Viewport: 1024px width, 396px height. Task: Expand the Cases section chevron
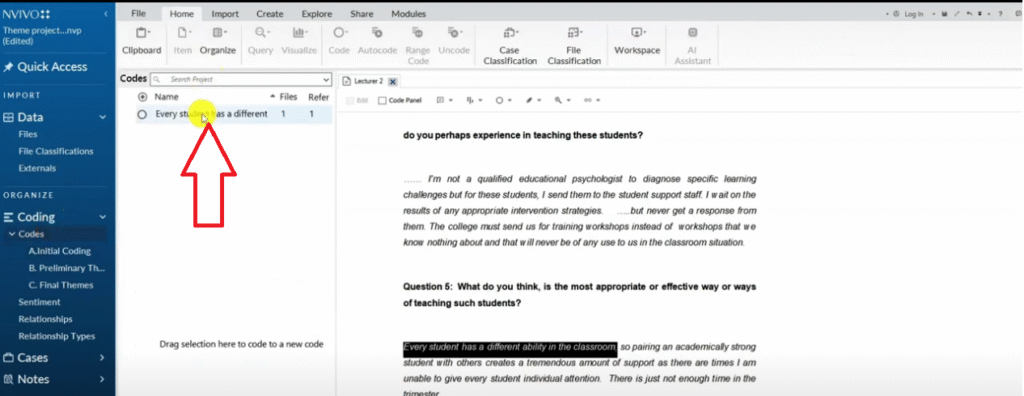point(102,357)
